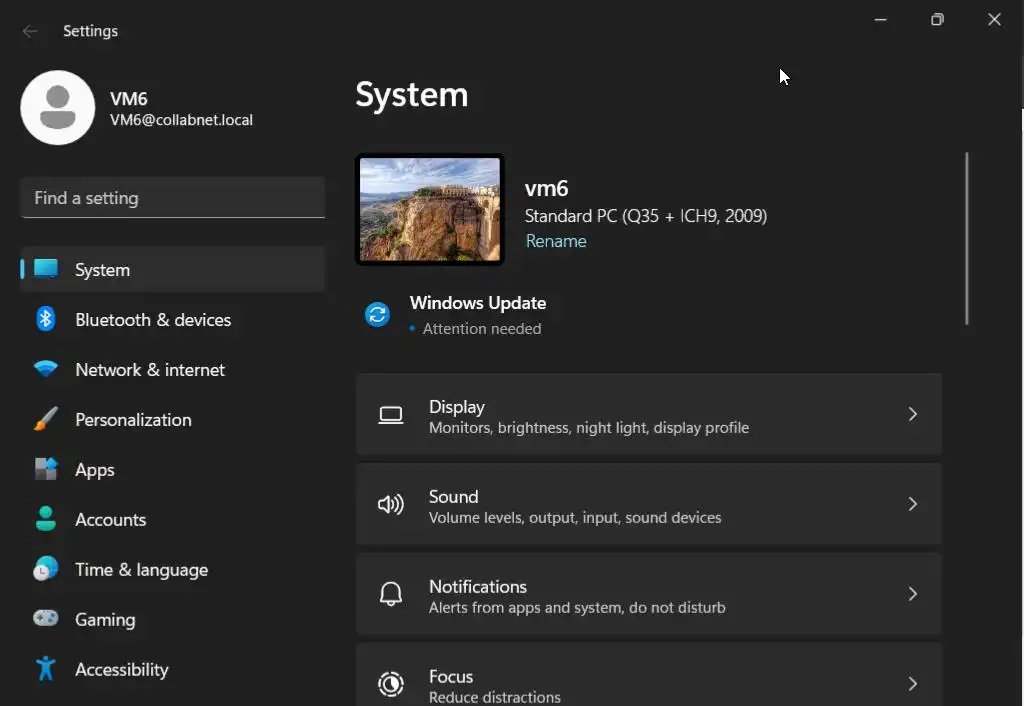
Task: Open Time & language settings section
Action: 141,569
